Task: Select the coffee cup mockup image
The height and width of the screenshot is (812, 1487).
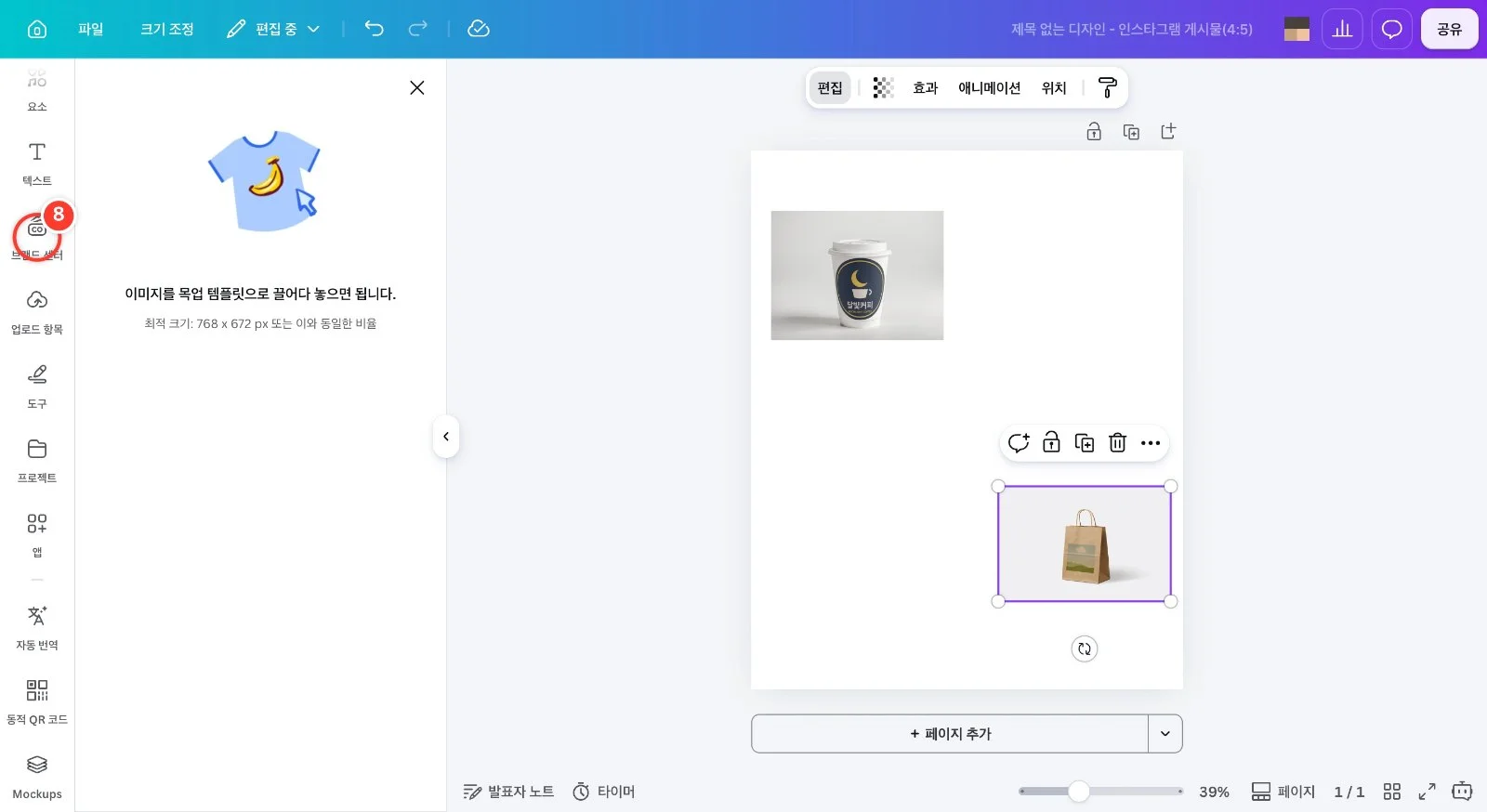Action: tap(857, 275)
